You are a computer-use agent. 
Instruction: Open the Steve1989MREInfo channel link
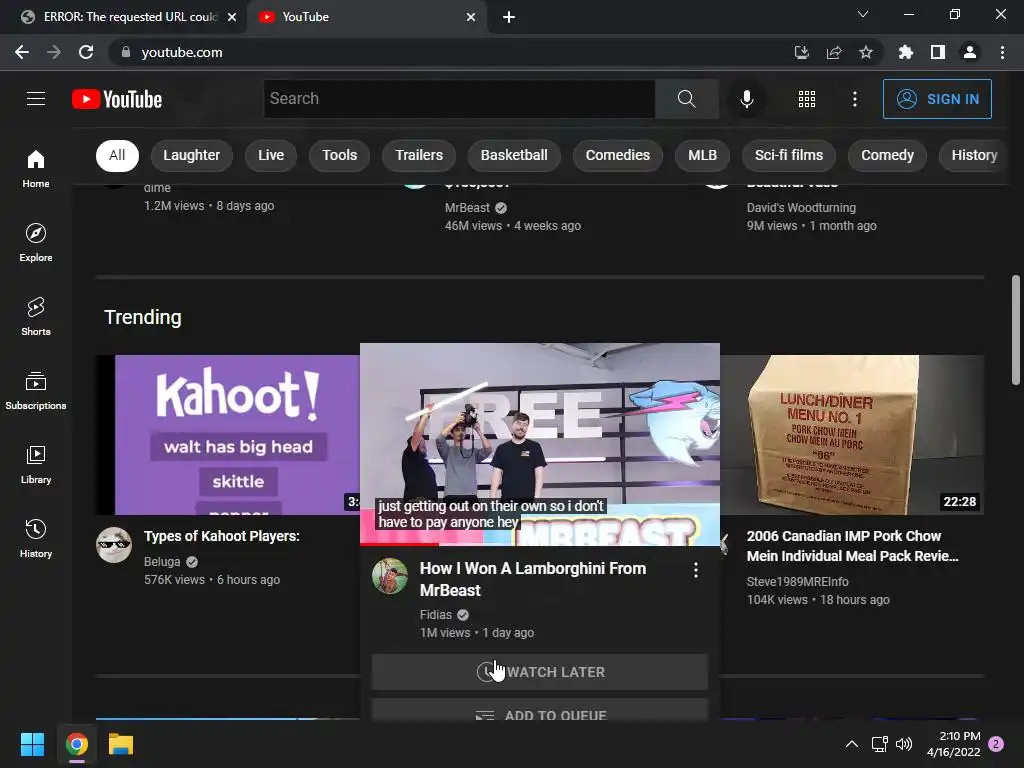pyautogui.click(x=797, y=582)
